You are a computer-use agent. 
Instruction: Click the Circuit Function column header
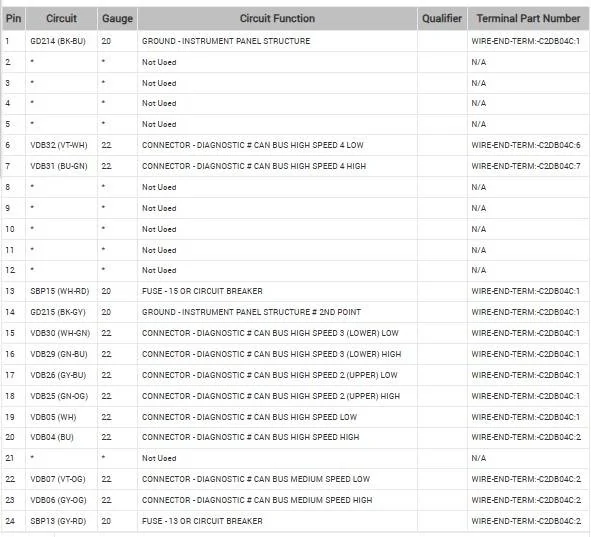277,18
